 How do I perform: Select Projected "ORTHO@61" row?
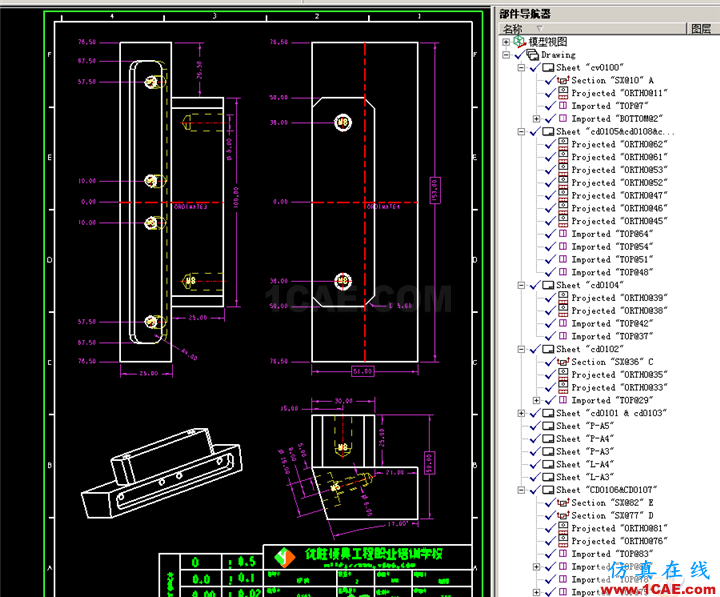[619, 158]
